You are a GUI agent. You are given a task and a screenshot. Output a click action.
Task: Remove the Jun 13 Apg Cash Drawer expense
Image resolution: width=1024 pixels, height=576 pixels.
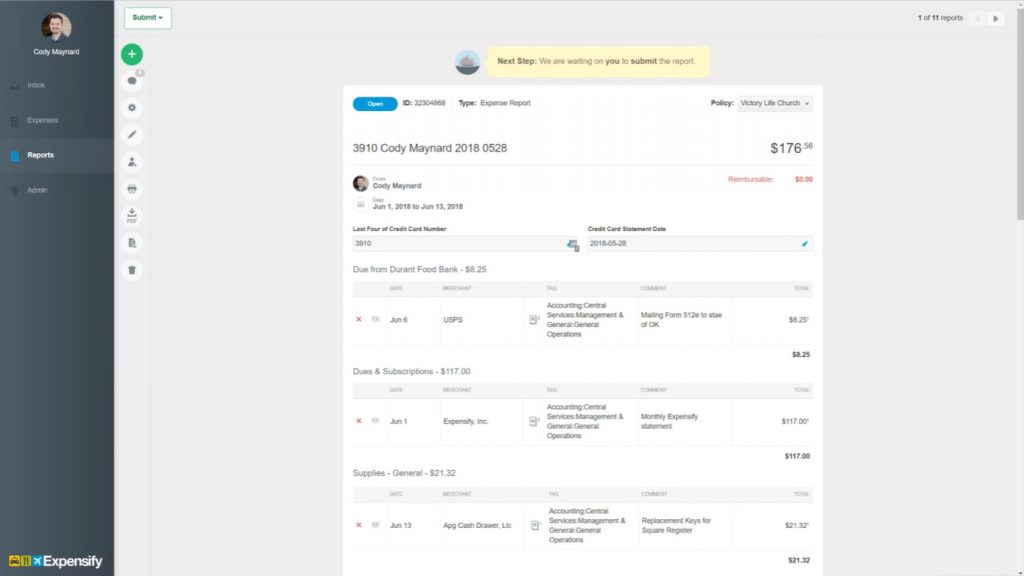(x=358, y=526)
